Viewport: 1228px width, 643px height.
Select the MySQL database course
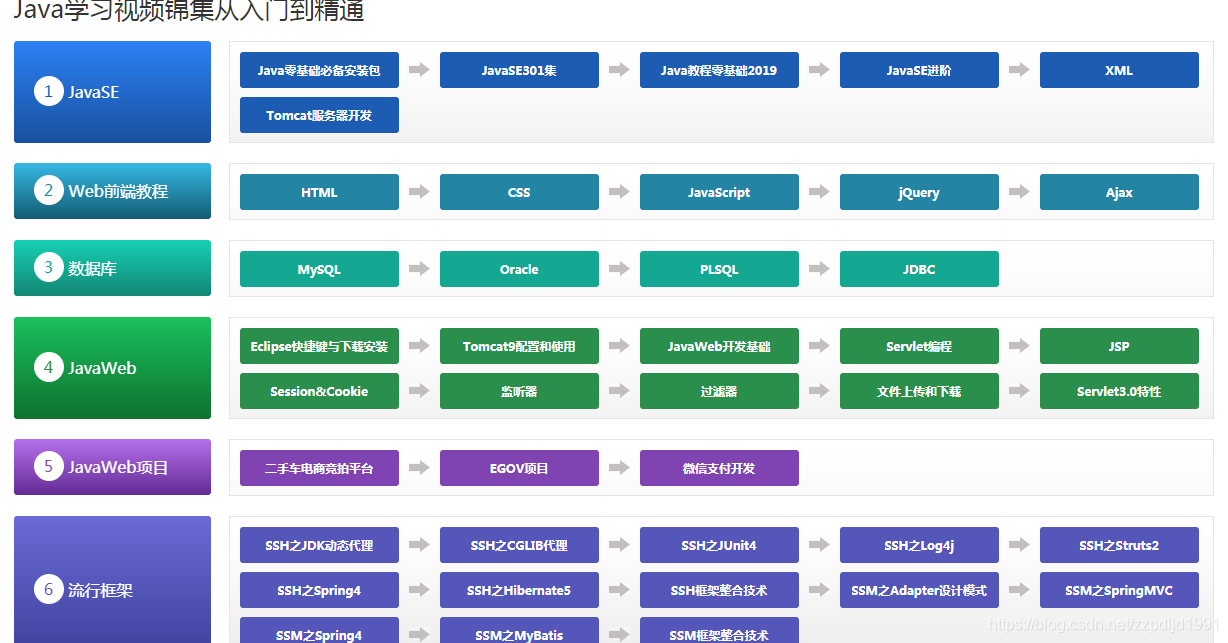(x=319, y=269)
